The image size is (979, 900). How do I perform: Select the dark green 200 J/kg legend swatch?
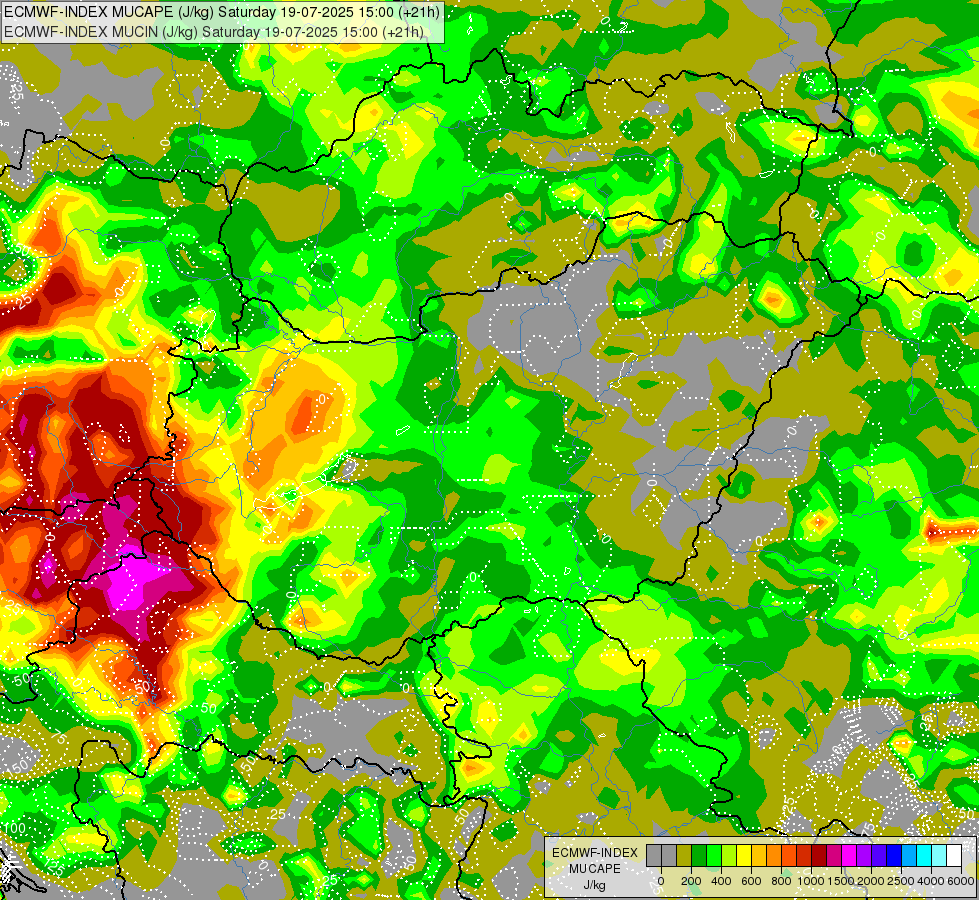point(699,856)
